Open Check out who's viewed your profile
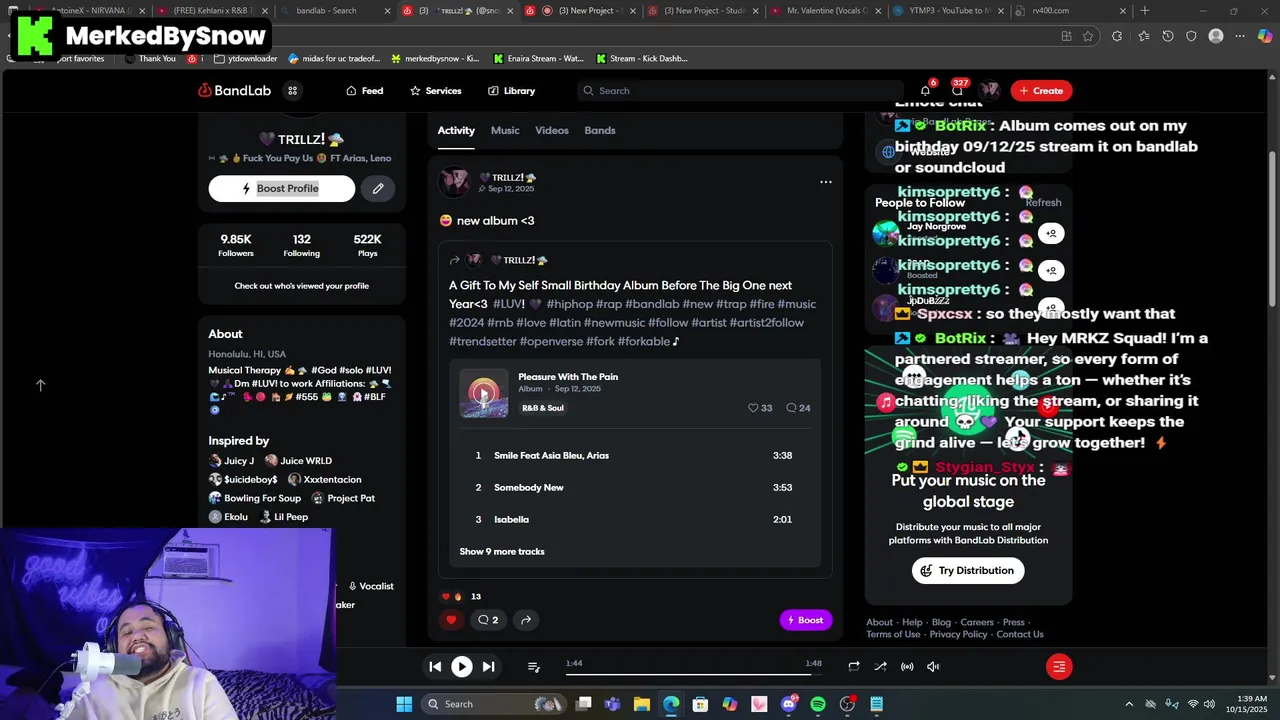 [x=301, y=286]
